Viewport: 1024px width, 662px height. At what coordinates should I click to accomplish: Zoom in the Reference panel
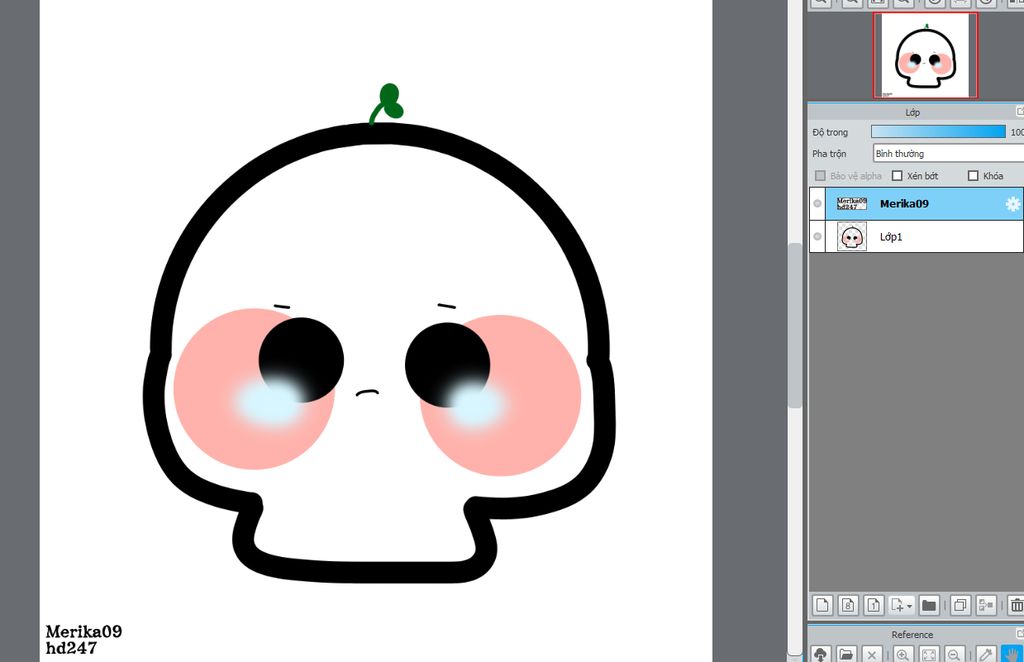(x=903, y=654)
